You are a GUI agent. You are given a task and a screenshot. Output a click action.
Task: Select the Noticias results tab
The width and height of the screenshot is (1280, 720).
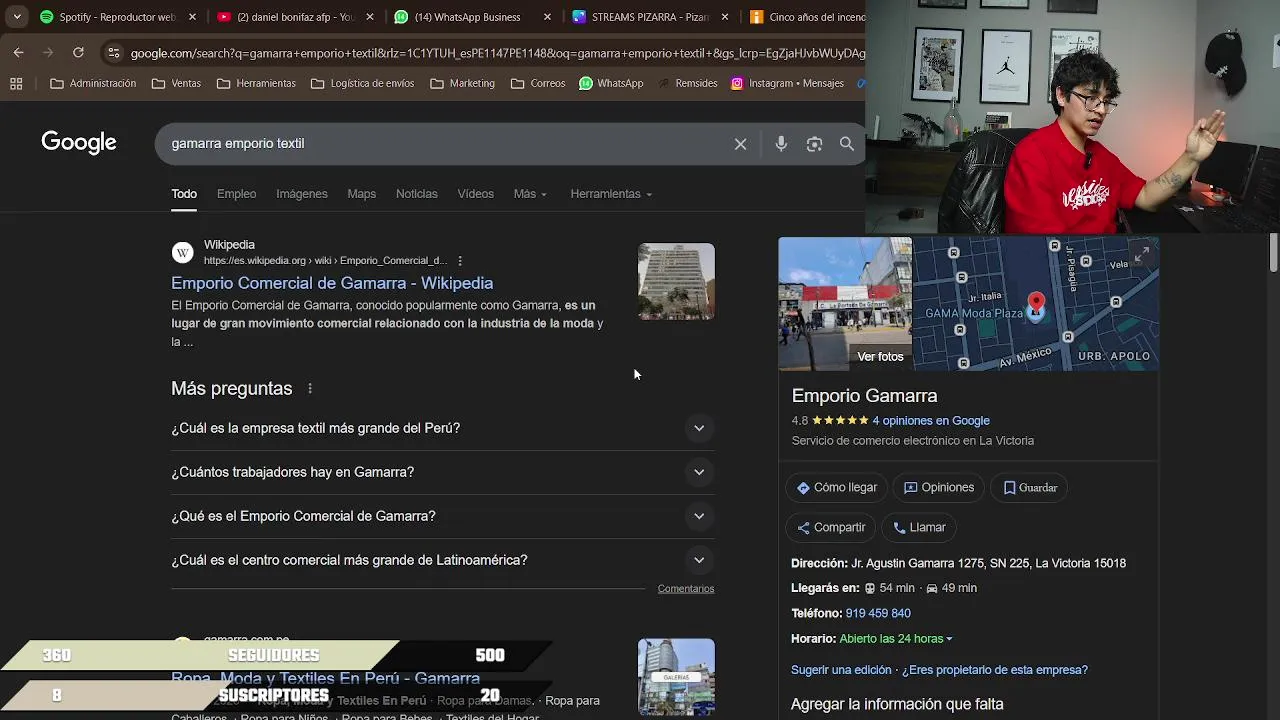[x=417, y=194]
